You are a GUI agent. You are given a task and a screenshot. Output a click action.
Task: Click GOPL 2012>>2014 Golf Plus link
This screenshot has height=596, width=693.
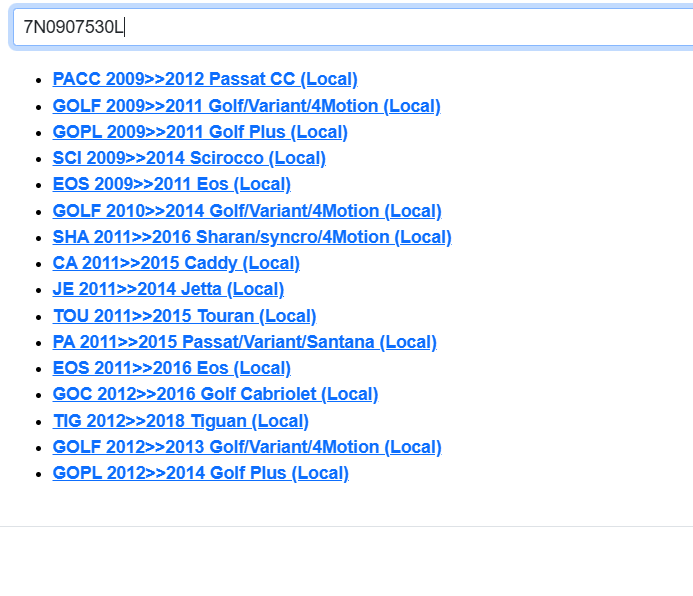coord(200,473)
